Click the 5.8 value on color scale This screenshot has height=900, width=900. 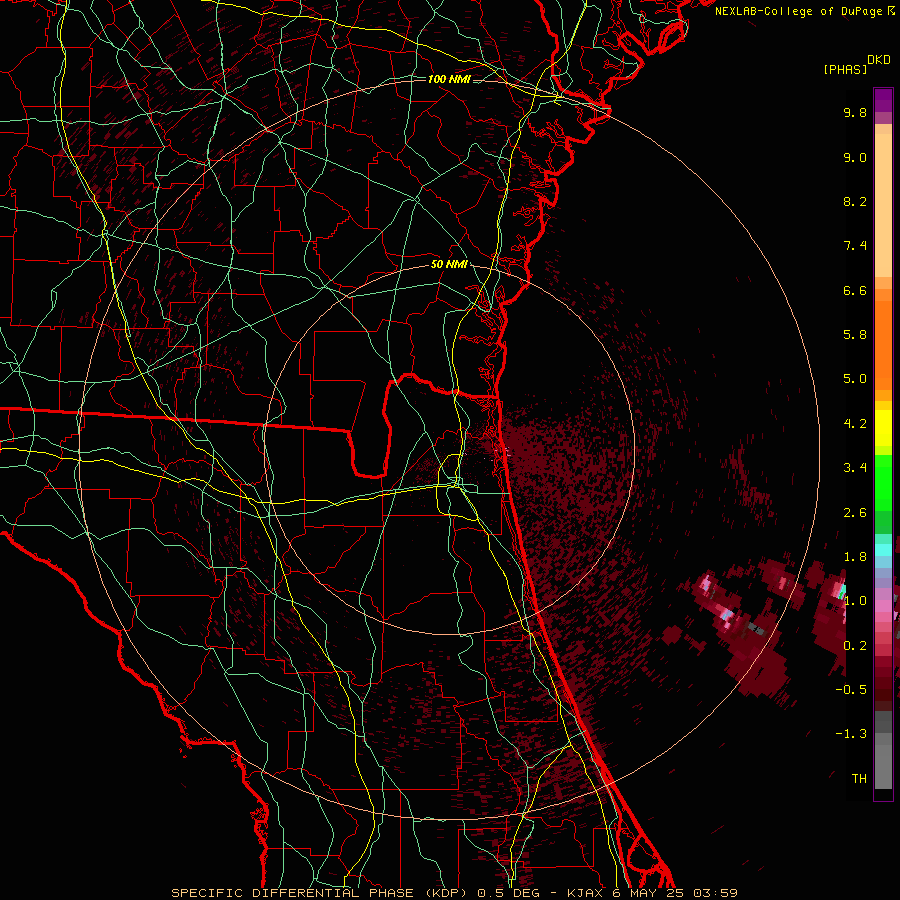pos(855,334)
